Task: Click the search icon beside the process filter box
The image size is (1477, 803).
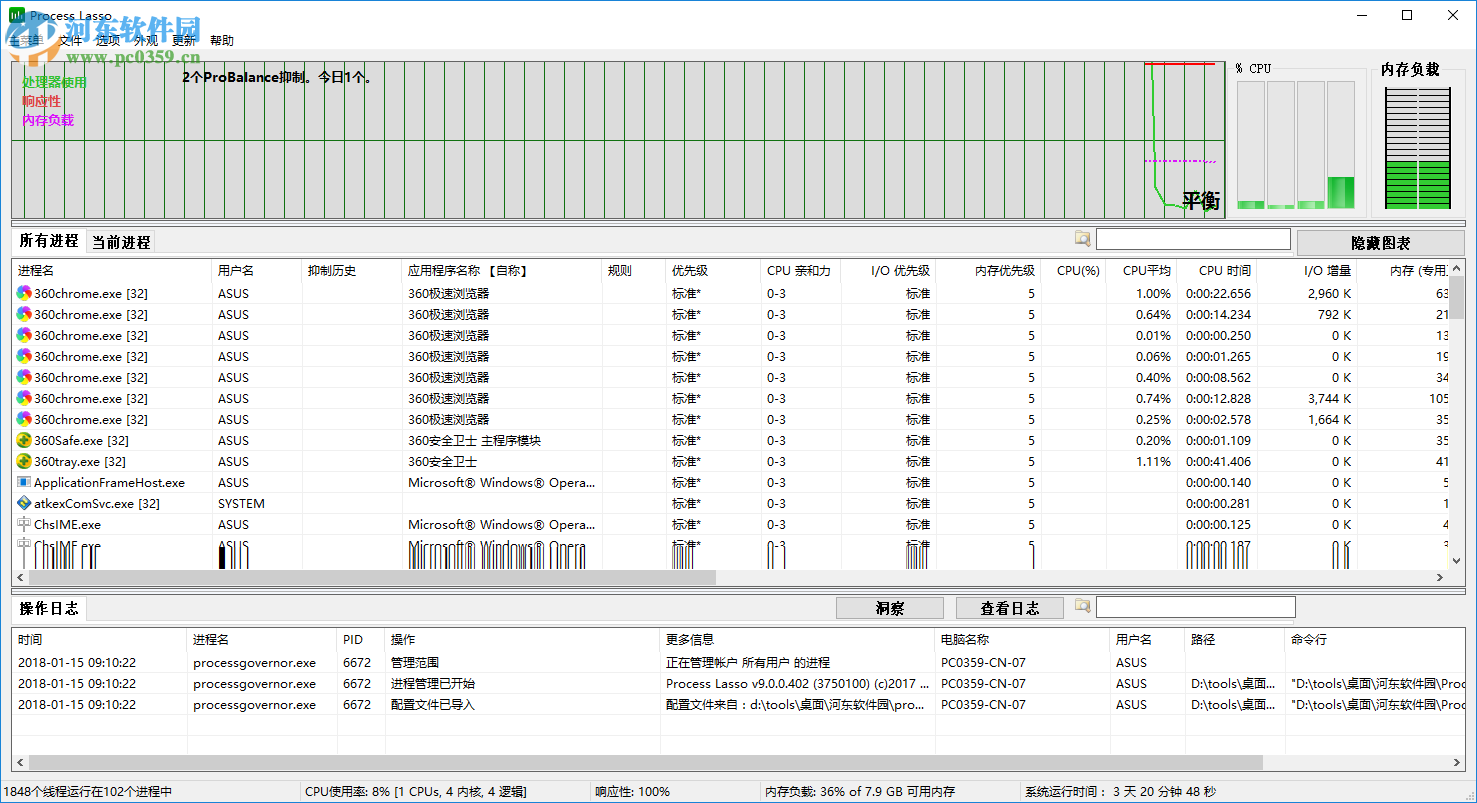Action: (1082, 239)
